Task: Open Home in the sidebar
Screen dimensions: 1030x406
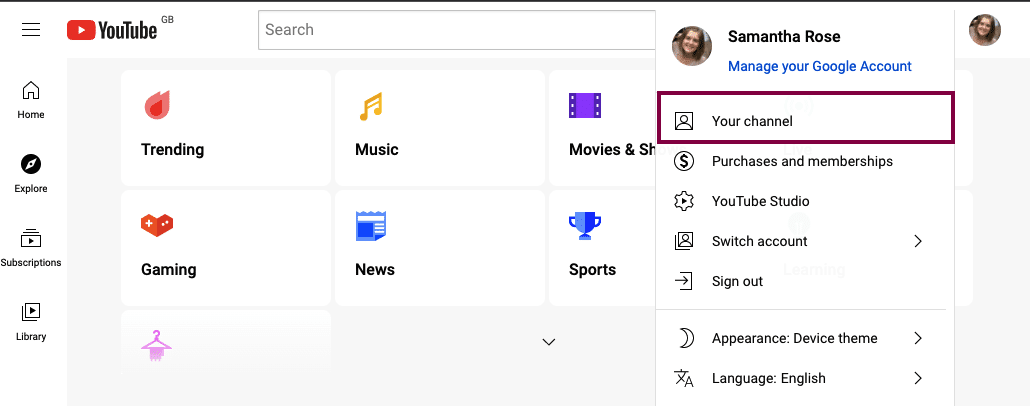Action: (x=31, y=101)
